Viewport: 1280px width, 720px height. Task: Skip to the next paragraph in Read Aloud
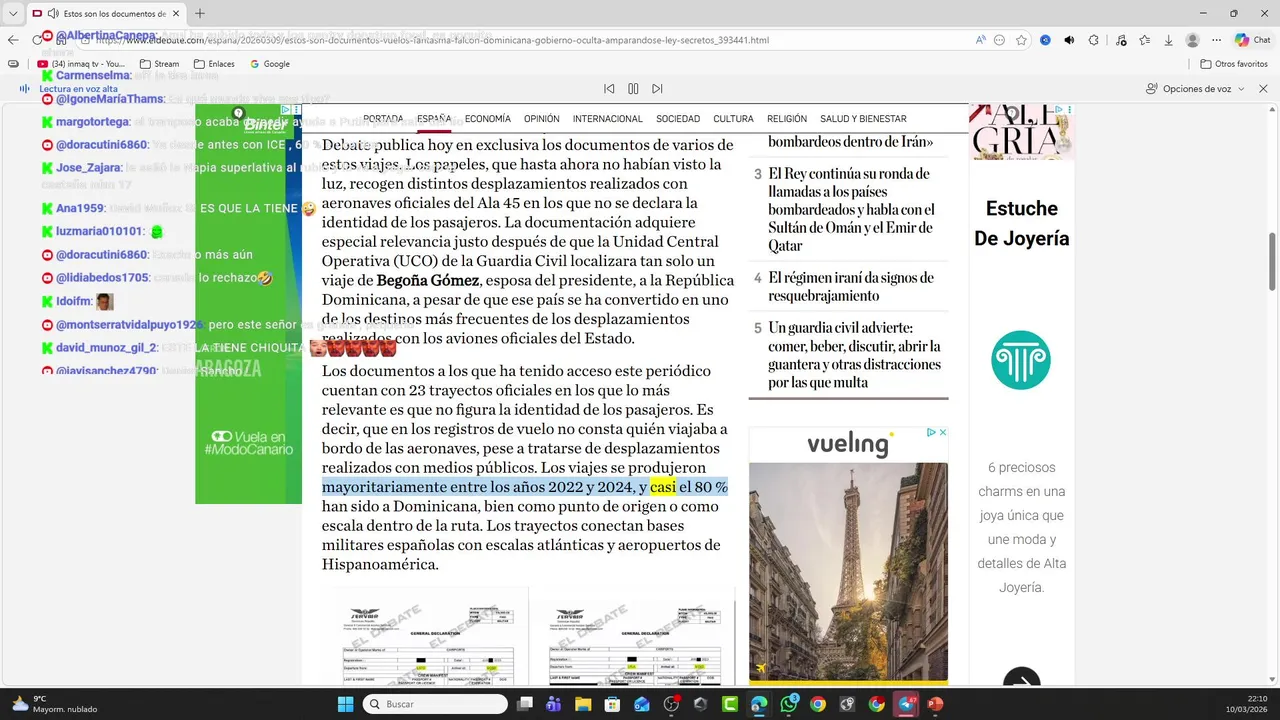657,89
